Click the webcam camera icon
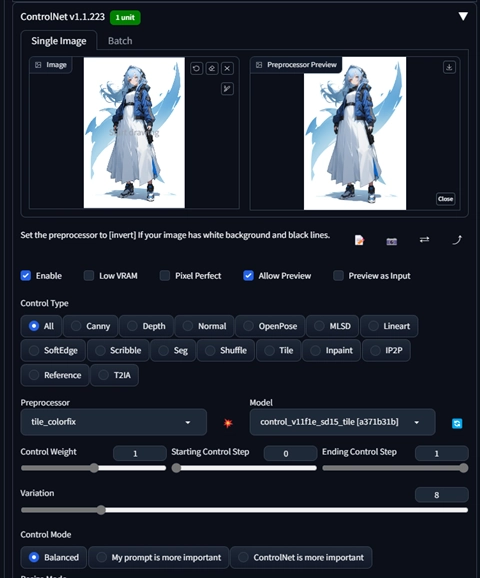 (x=392, y=241)
